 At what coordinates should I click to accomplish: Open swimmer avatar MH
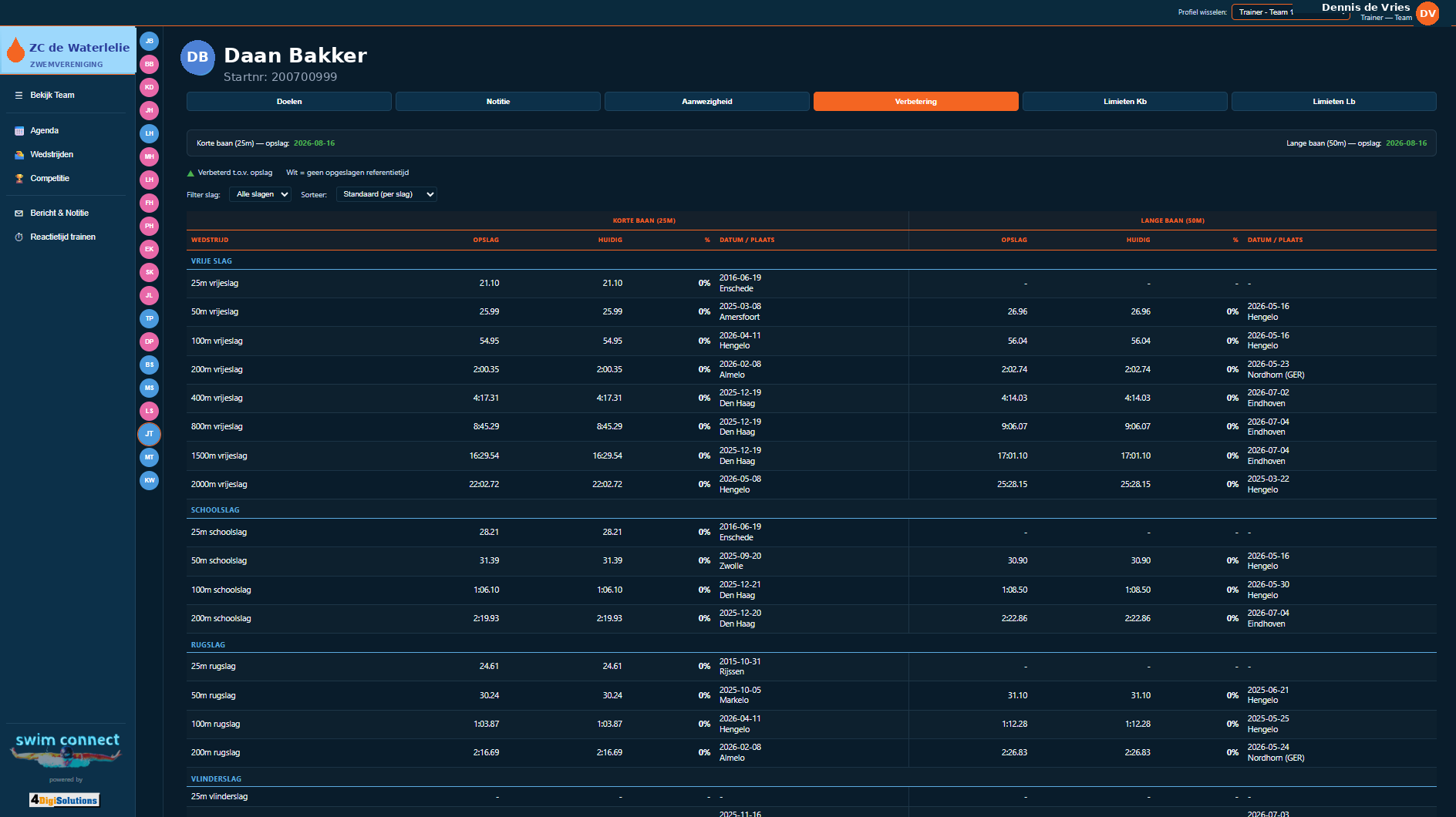[150, 156]
